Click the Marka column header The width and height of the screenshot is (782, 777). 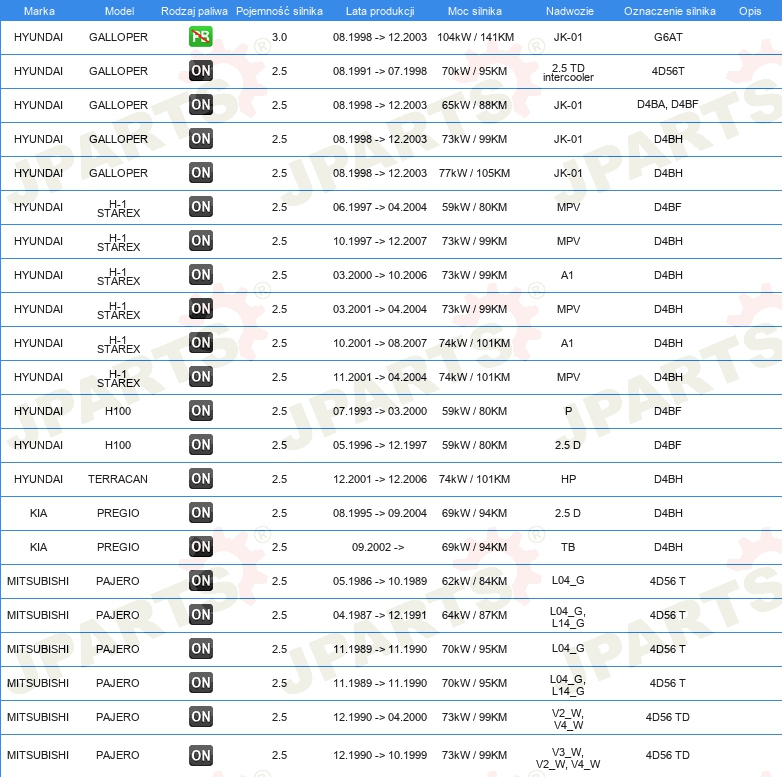(x=39, y=11)
